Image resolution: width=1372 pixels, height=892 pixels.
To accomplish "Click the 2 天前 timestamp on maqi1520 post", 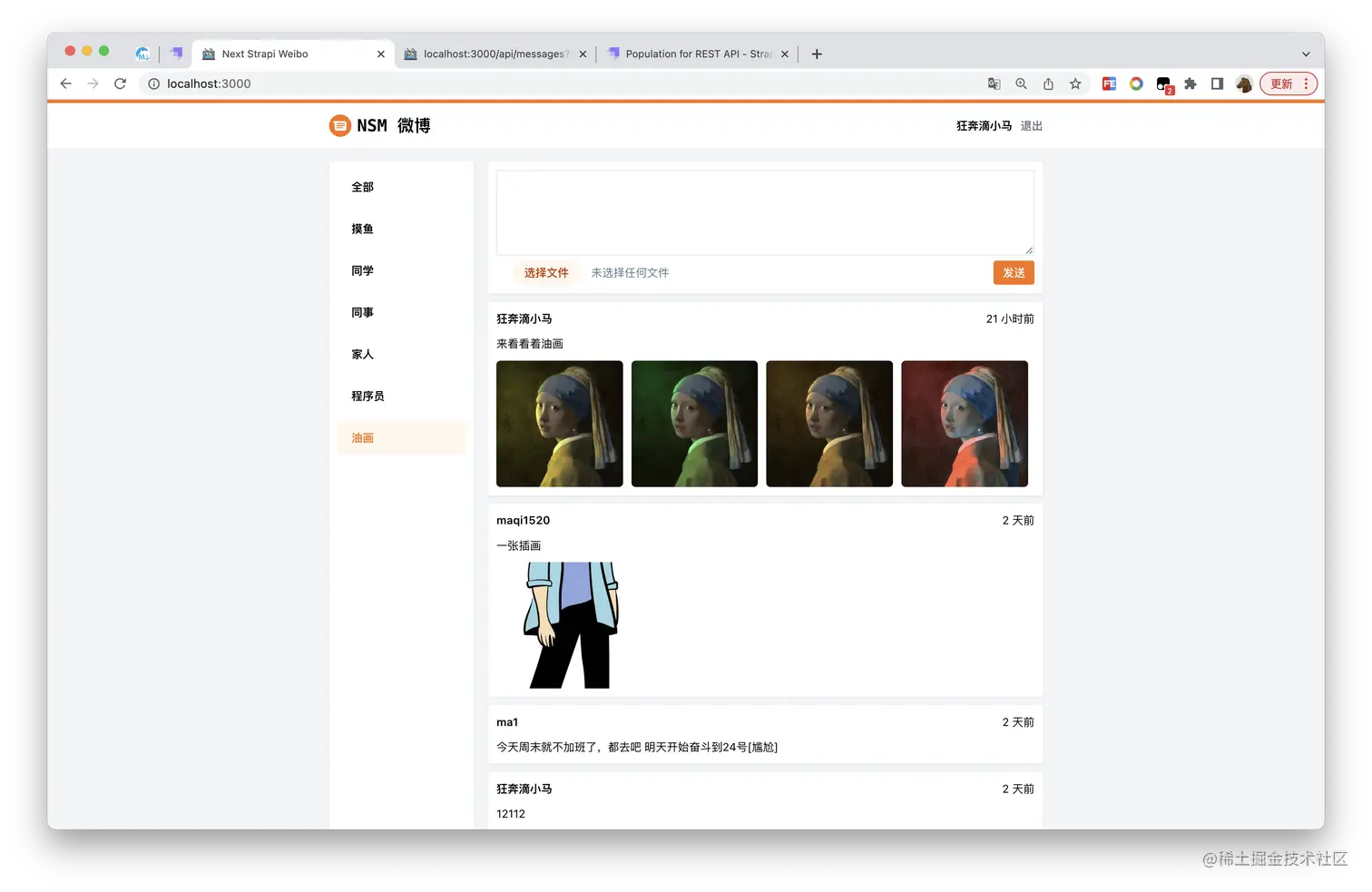I will tap(1018, 520).
